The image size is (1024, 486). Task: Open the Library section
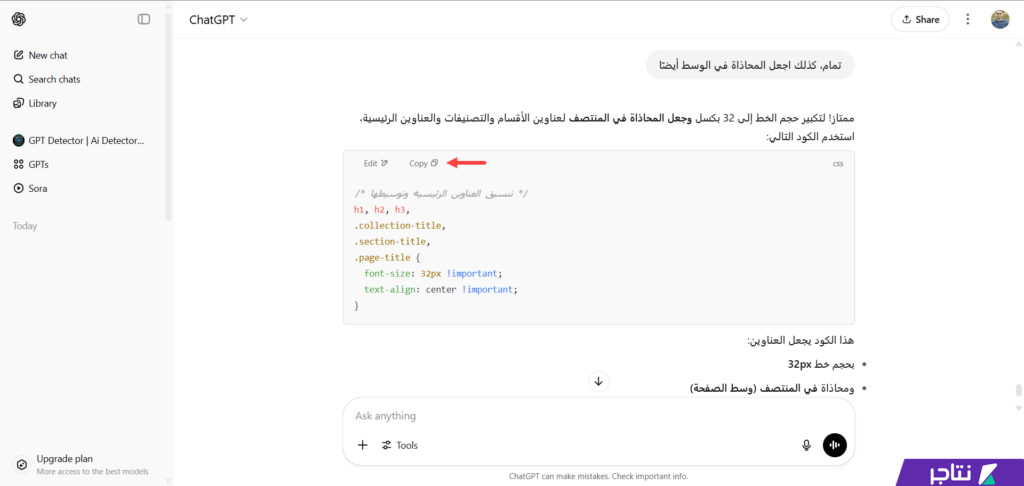[x=35, y=103]
